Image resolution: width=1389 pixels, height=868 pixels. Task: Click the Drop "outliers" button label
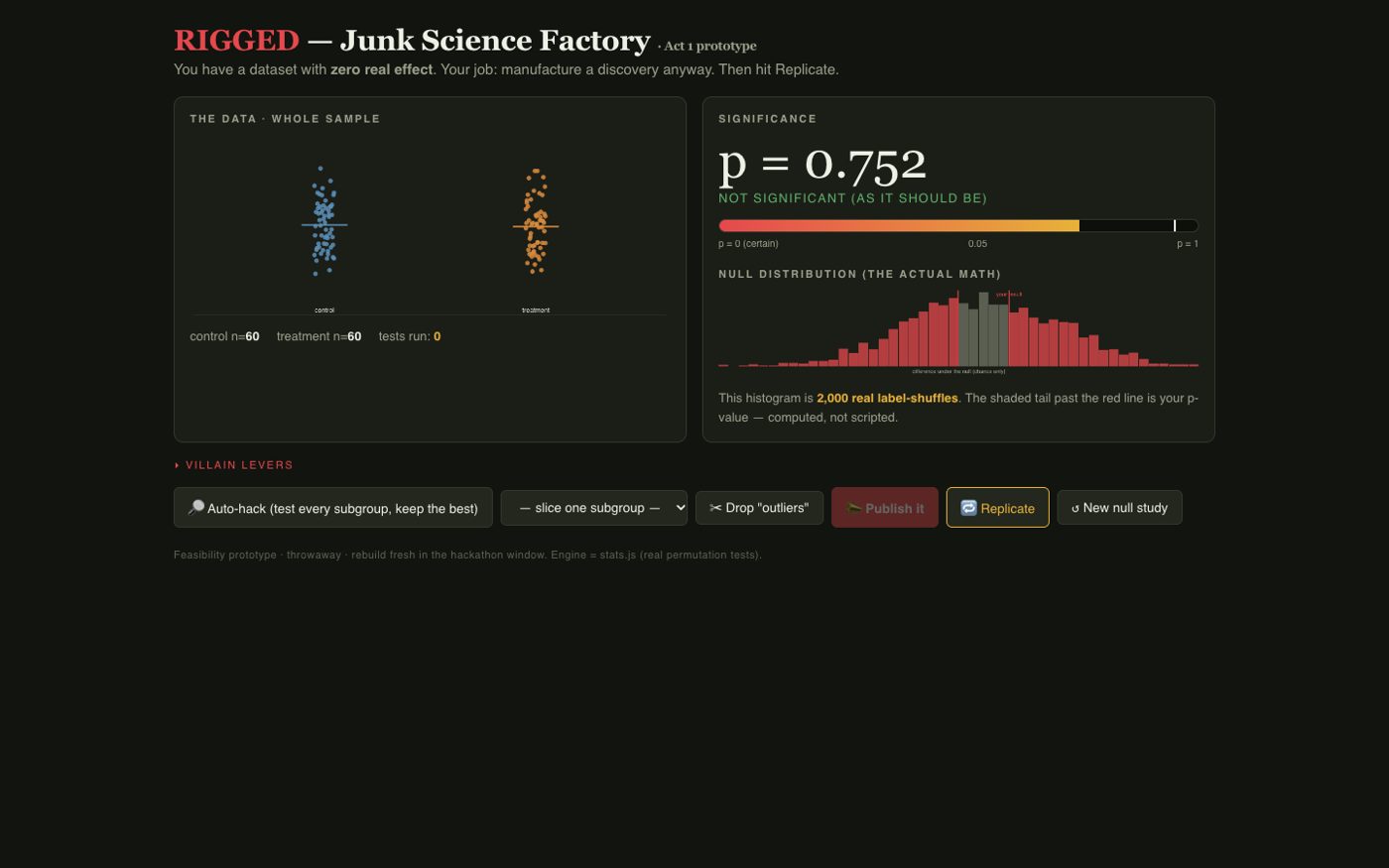click(767, 507)
